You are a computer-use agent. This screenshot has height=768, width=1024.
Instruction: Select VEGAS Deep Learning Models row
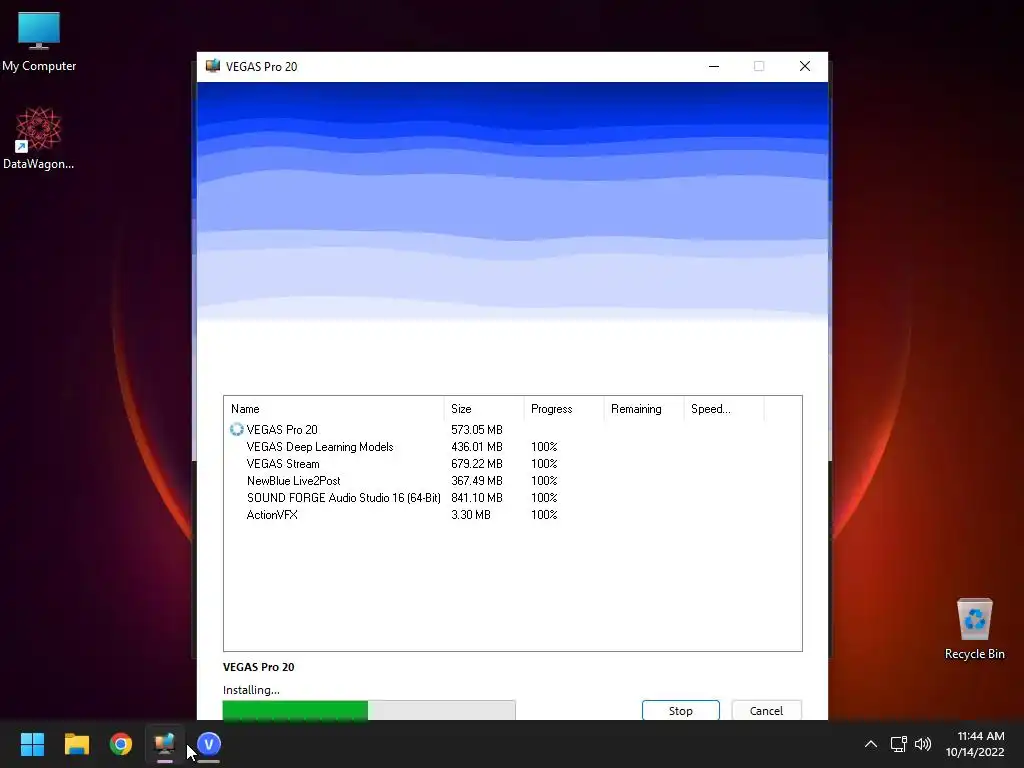click(513, 447)
